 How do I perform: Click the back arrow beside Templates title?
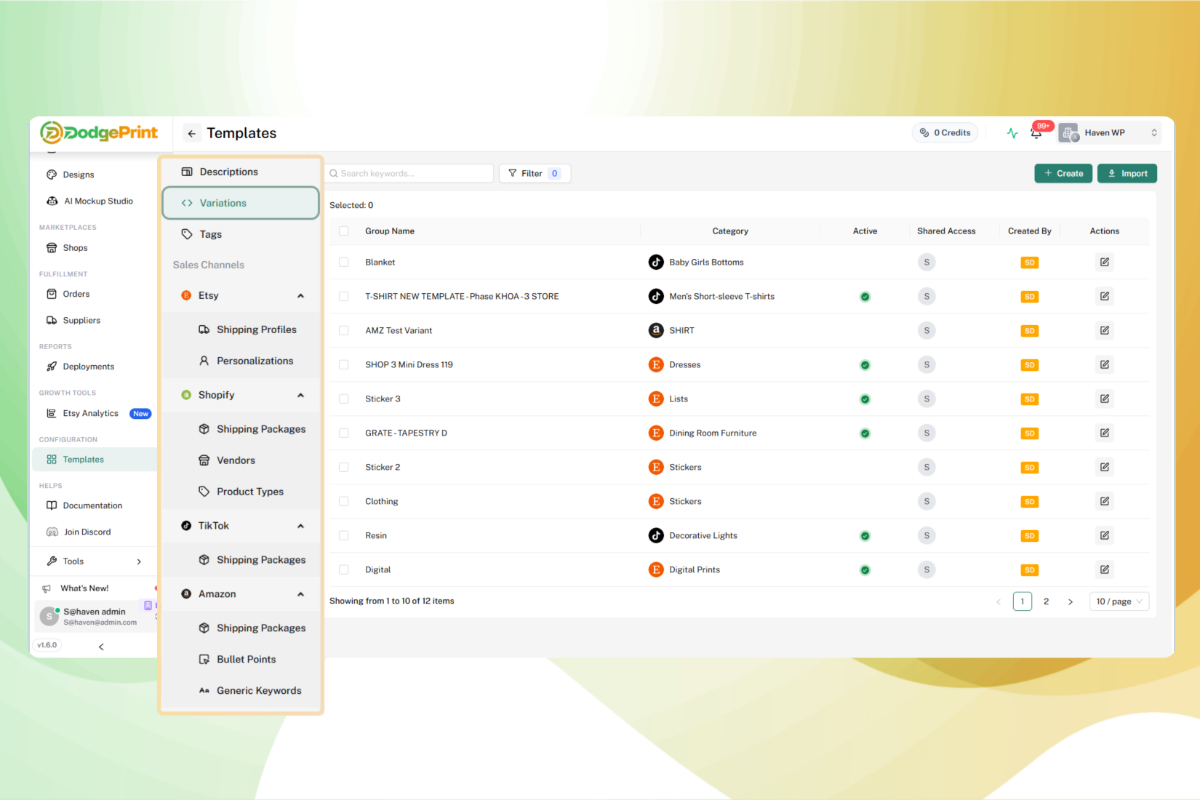[192, 133]
